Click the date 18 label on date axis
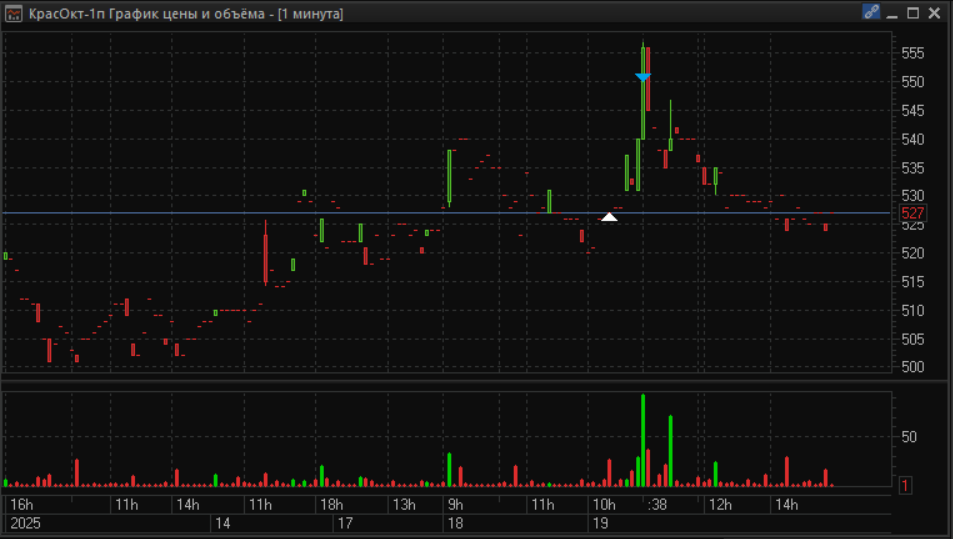 pos(455,523)
